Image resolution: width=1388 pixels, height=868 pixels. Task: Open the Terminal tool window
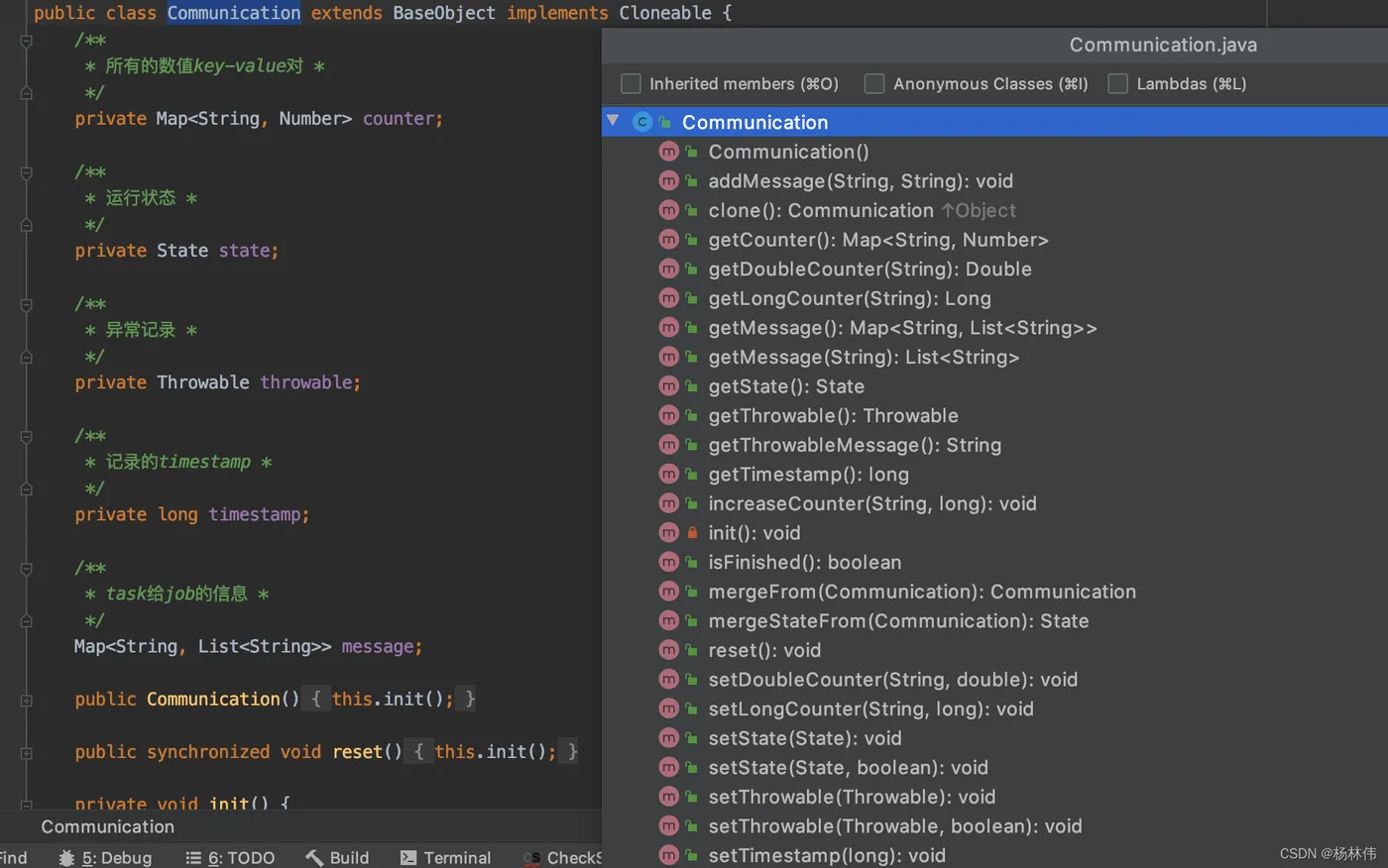pos(445,858)
